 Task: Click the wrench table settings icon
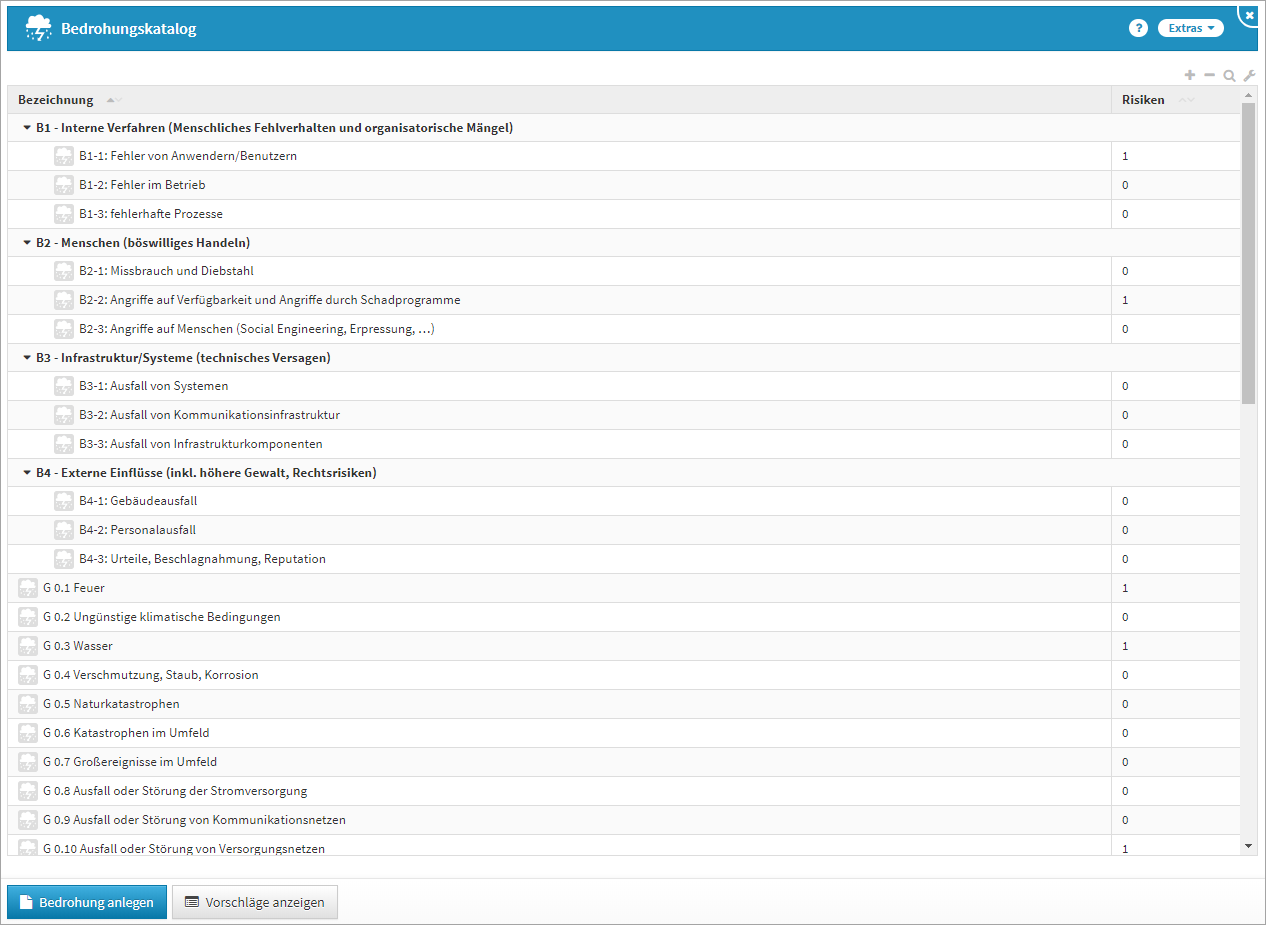pyautogui.click(x=1248, y=75)
